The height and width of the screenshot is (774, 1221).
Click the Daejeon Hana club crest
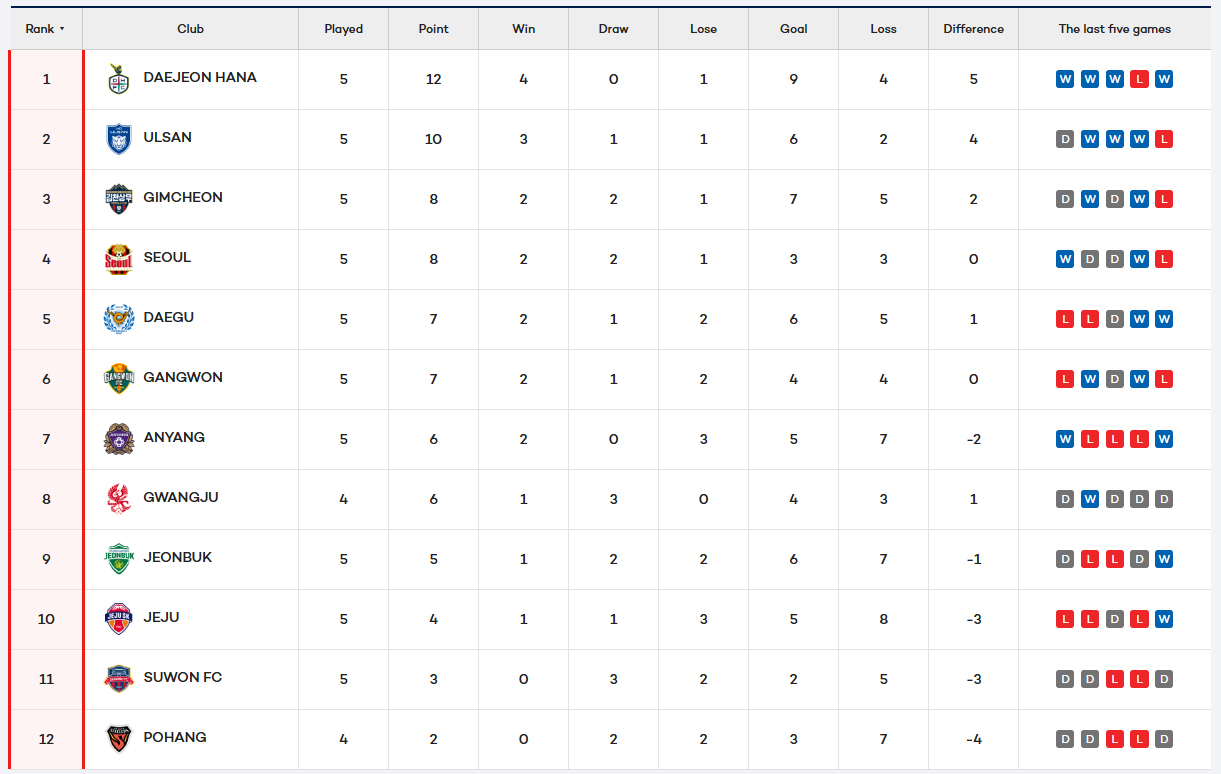click(119, 79)
